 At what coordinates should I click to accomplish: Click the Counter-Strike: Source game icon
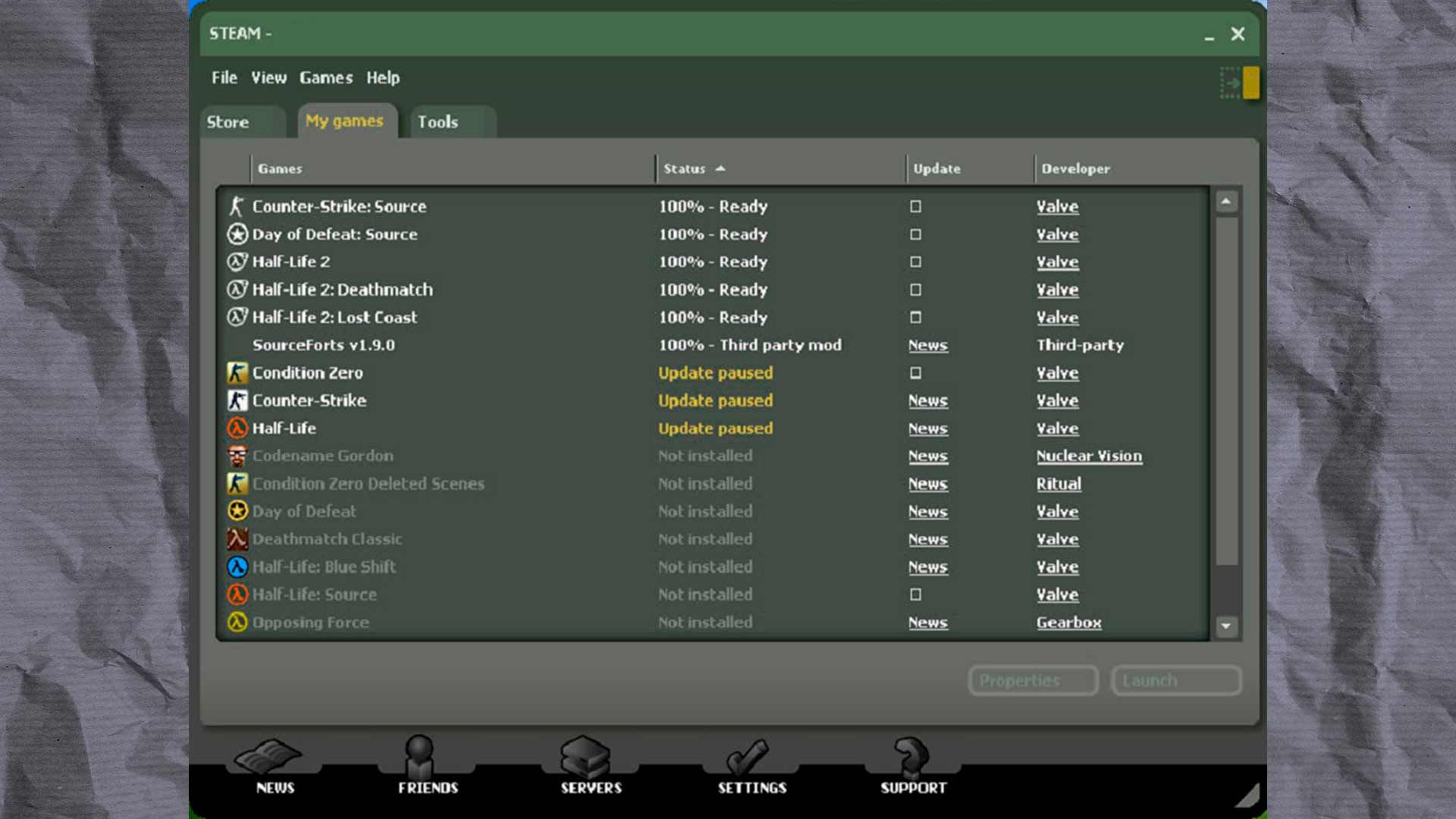click(x=237, y=206)
